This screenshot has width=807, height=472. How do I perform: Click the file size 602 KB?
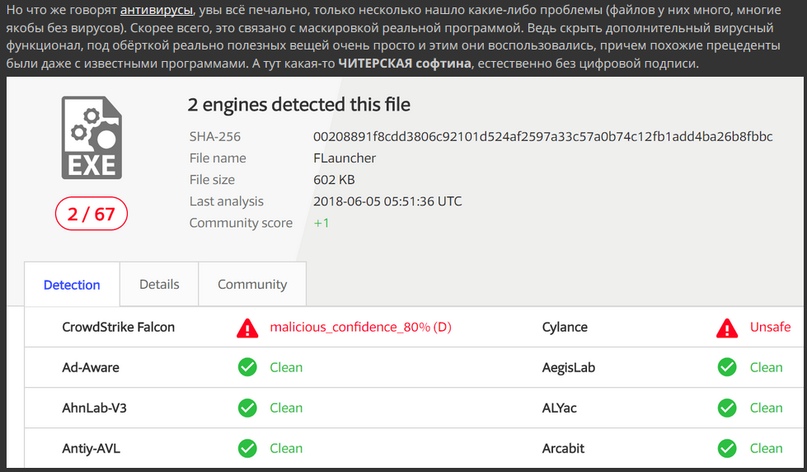[334, 180]
